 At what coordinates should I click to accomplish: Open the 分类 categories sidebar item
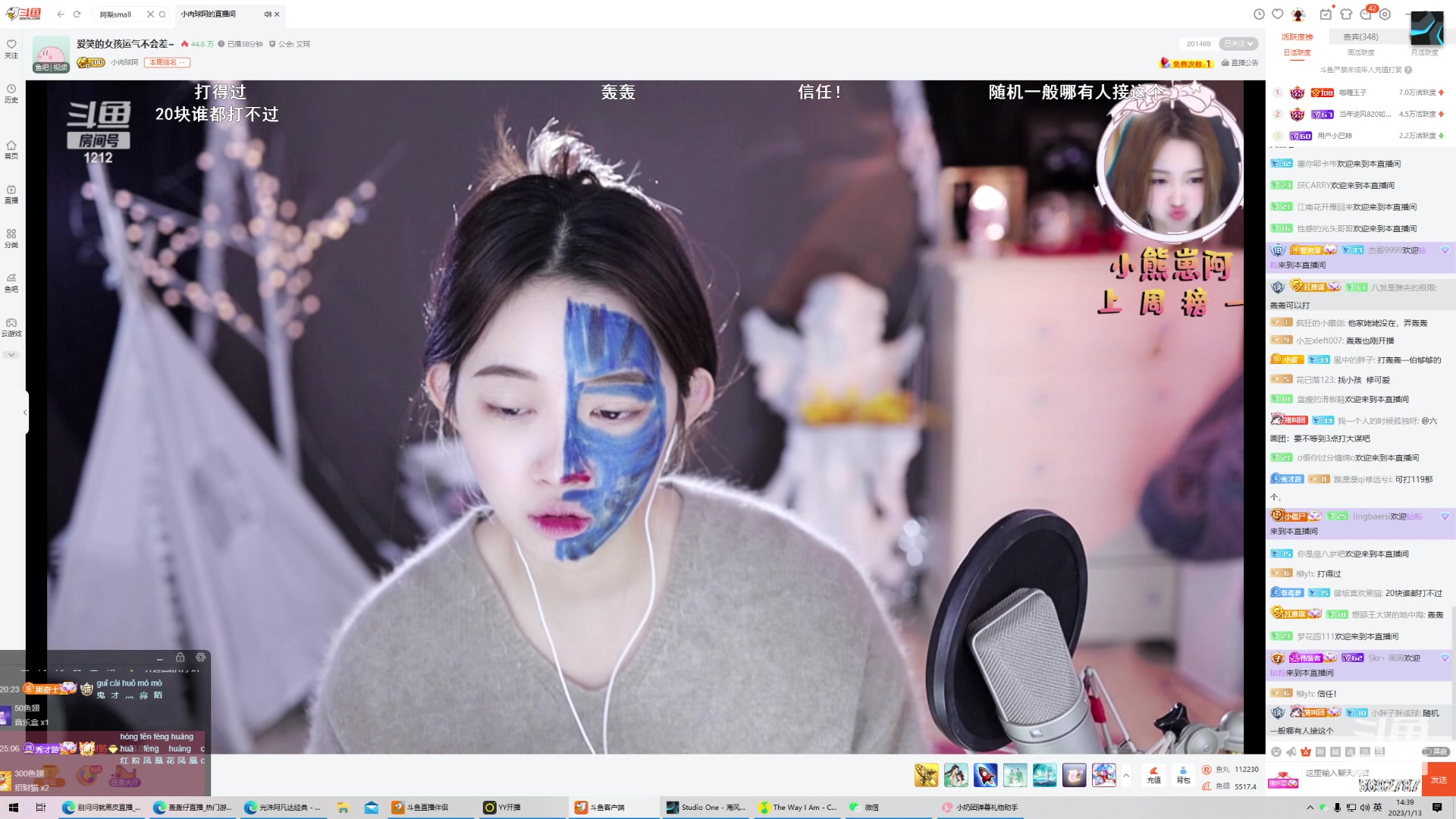coord(11,238)
